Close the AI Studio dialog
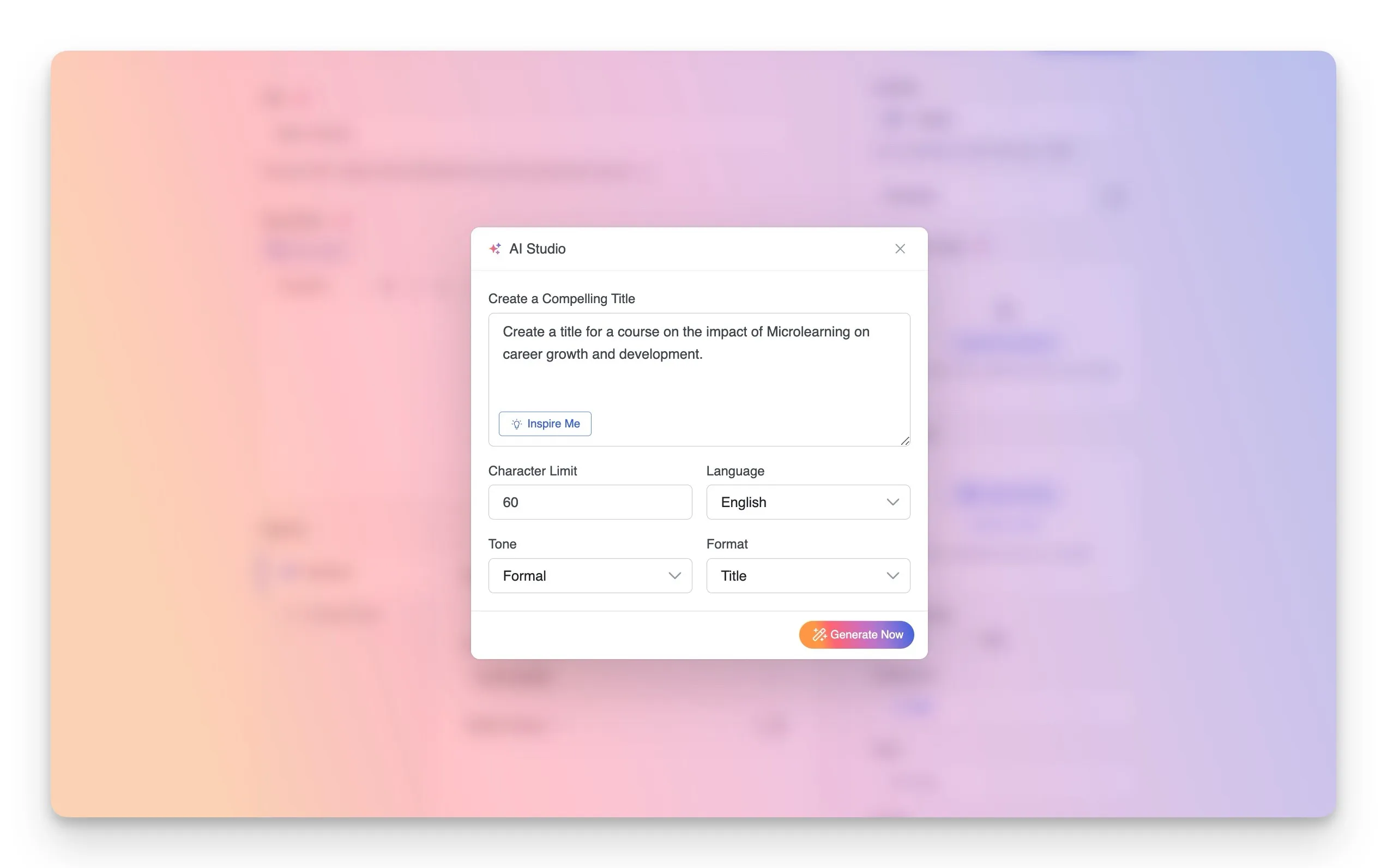 [x=900, y=249]
